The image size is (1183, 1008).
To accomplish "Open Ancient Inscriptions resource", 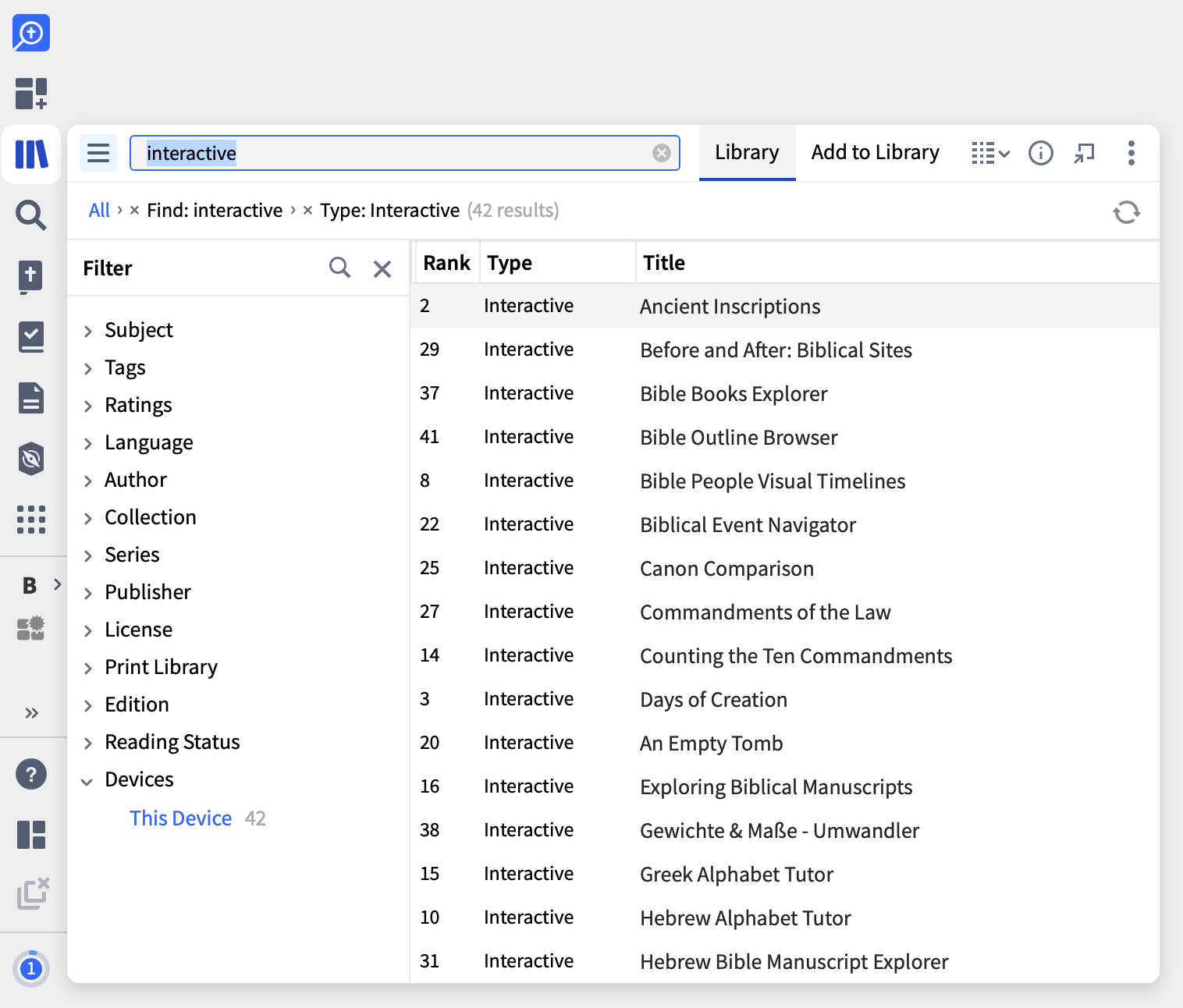I will (x=785, y=306).
